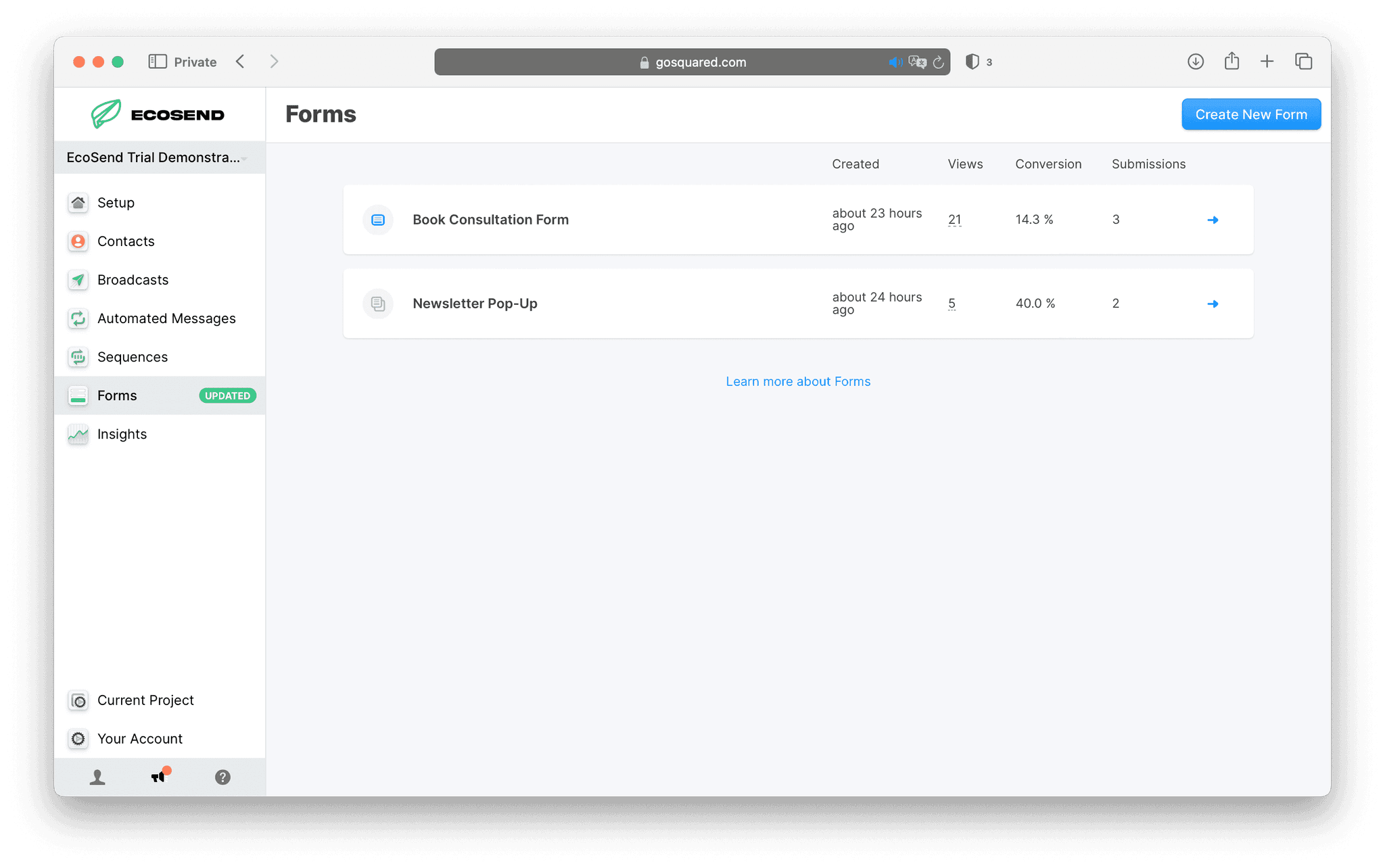The height and width of the screenshot is (868, 1385).
Task: Click the Safari share icon
Action: tap(1231, 61)
